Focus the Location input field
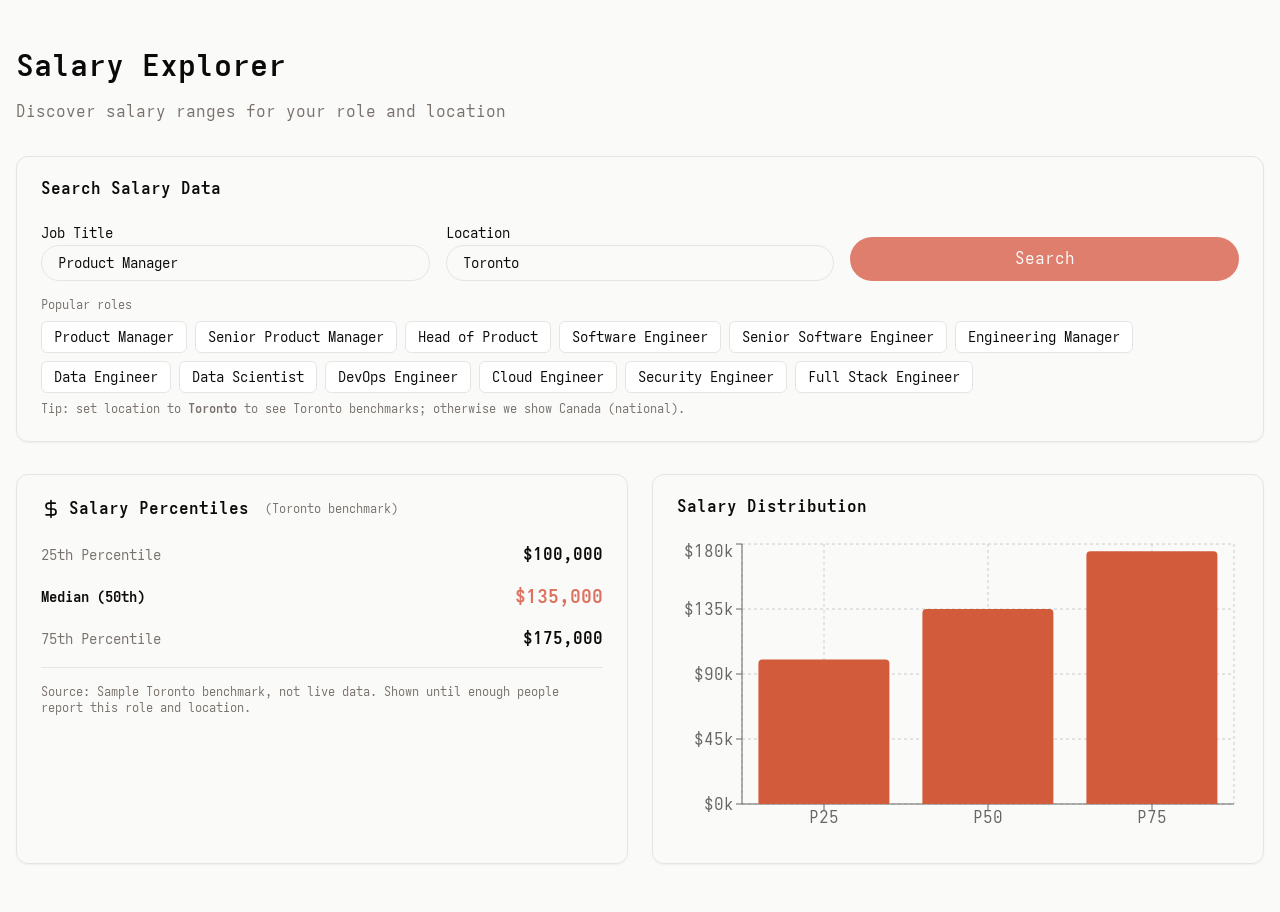1280x912 pixels. pyautogui.click(x=640, y=263)
